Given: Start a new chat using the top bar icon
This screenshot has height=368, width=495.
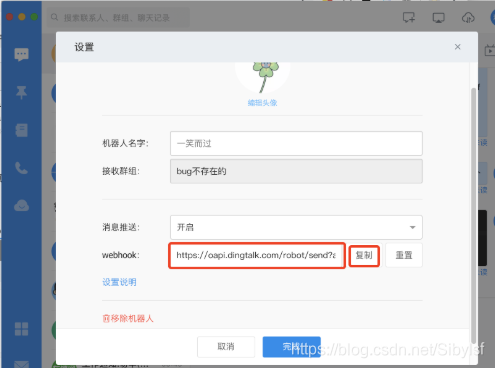Looking at the screenshot, I should (x=409, y=17).
